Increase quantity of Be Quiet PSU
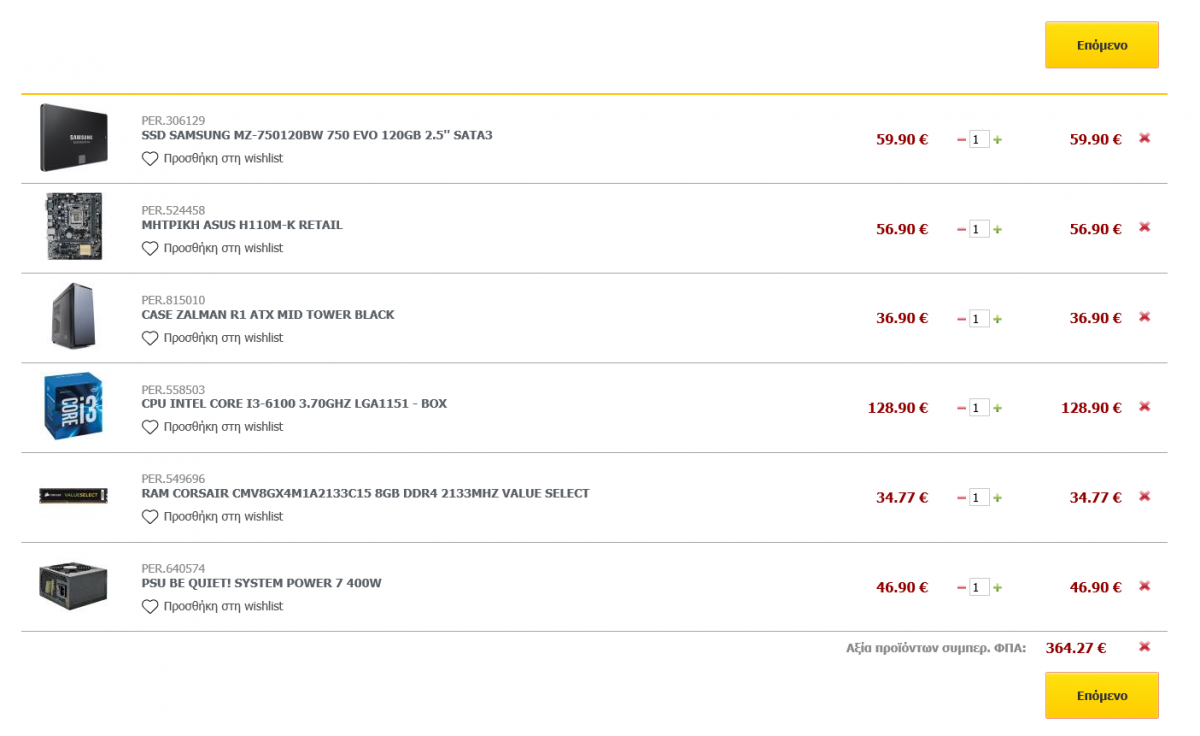 [997, 588]
